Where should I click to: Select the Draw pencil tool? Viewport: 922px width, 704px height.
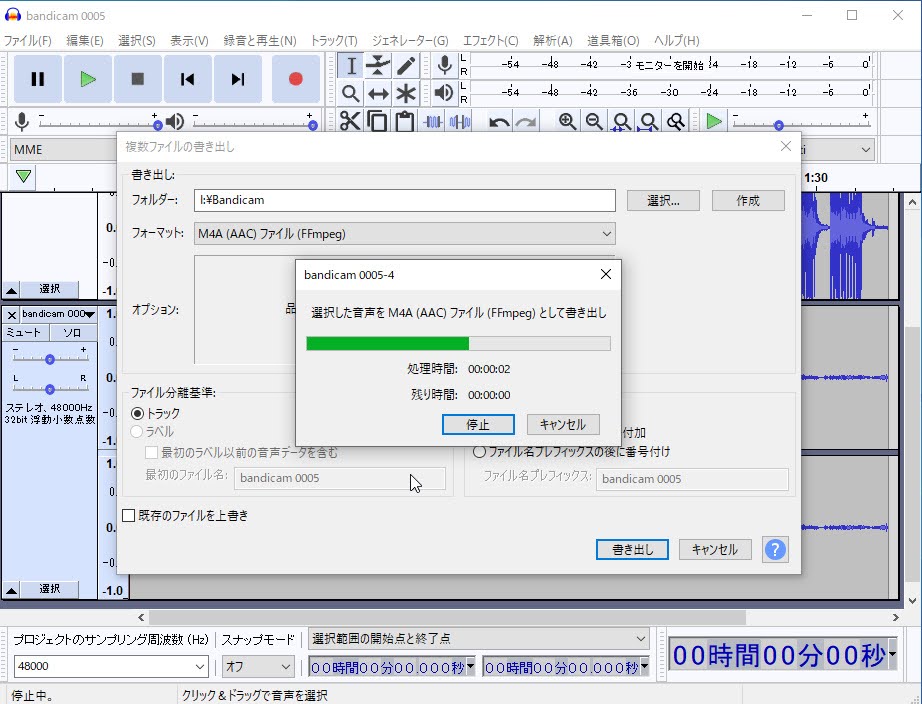pyautogui.click(x=406, y=66)
